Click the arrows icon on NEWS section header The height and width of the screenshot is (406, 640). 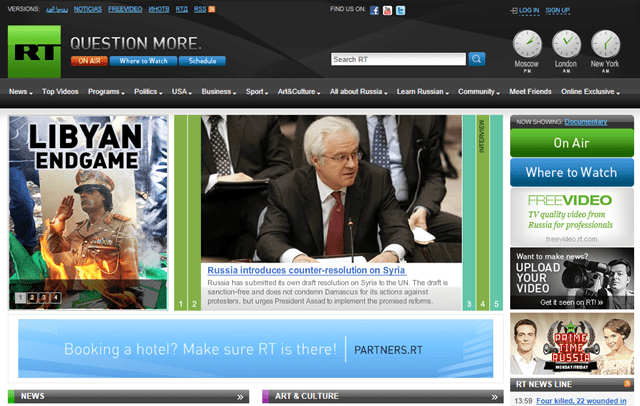240,397
